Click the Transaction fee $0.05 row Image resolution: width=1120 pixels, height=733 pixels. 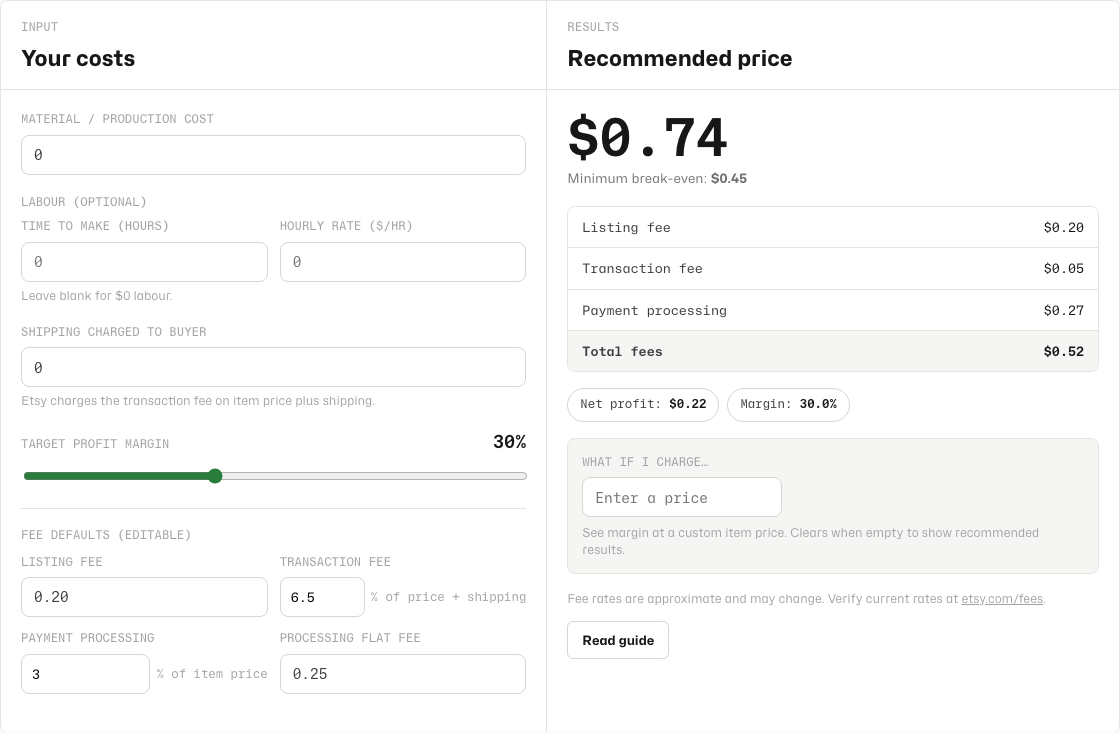click(x=833, y=269)
